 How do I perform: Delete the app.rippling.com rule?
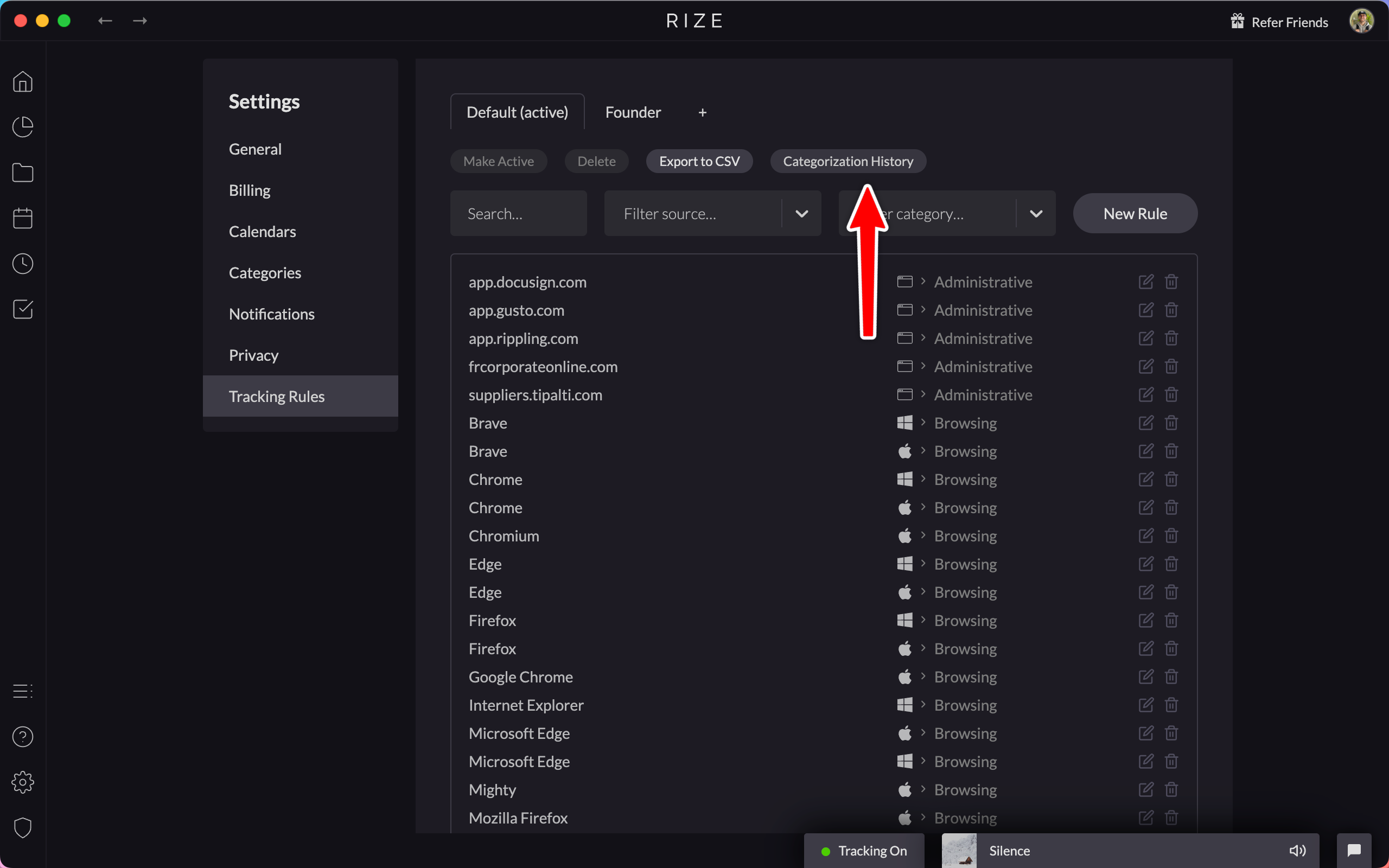(1171, 338)
